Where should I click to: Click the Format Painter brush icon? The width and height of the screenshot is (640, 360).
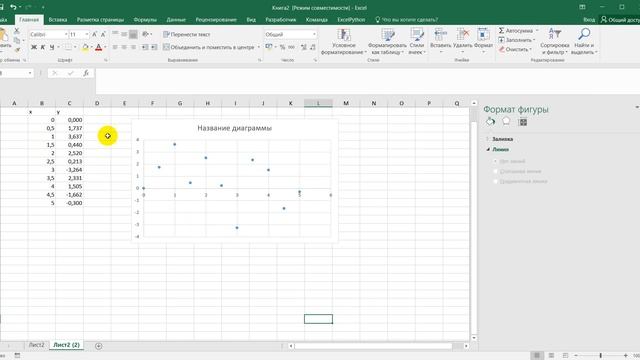click(17, 49)
